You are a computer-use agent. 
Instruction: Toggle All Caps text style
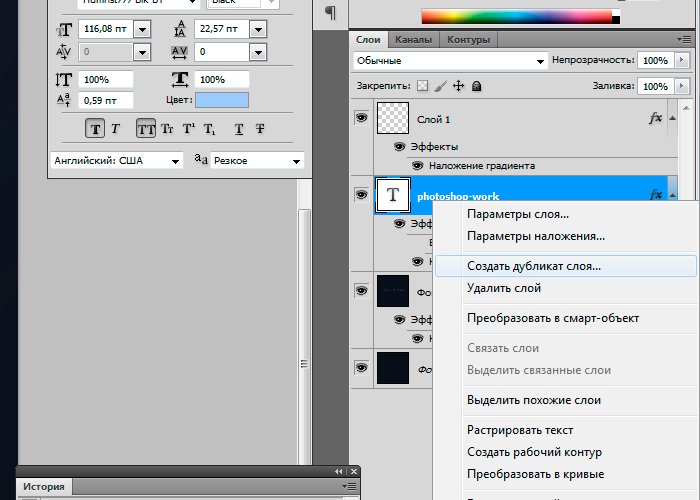pos(146,128)
